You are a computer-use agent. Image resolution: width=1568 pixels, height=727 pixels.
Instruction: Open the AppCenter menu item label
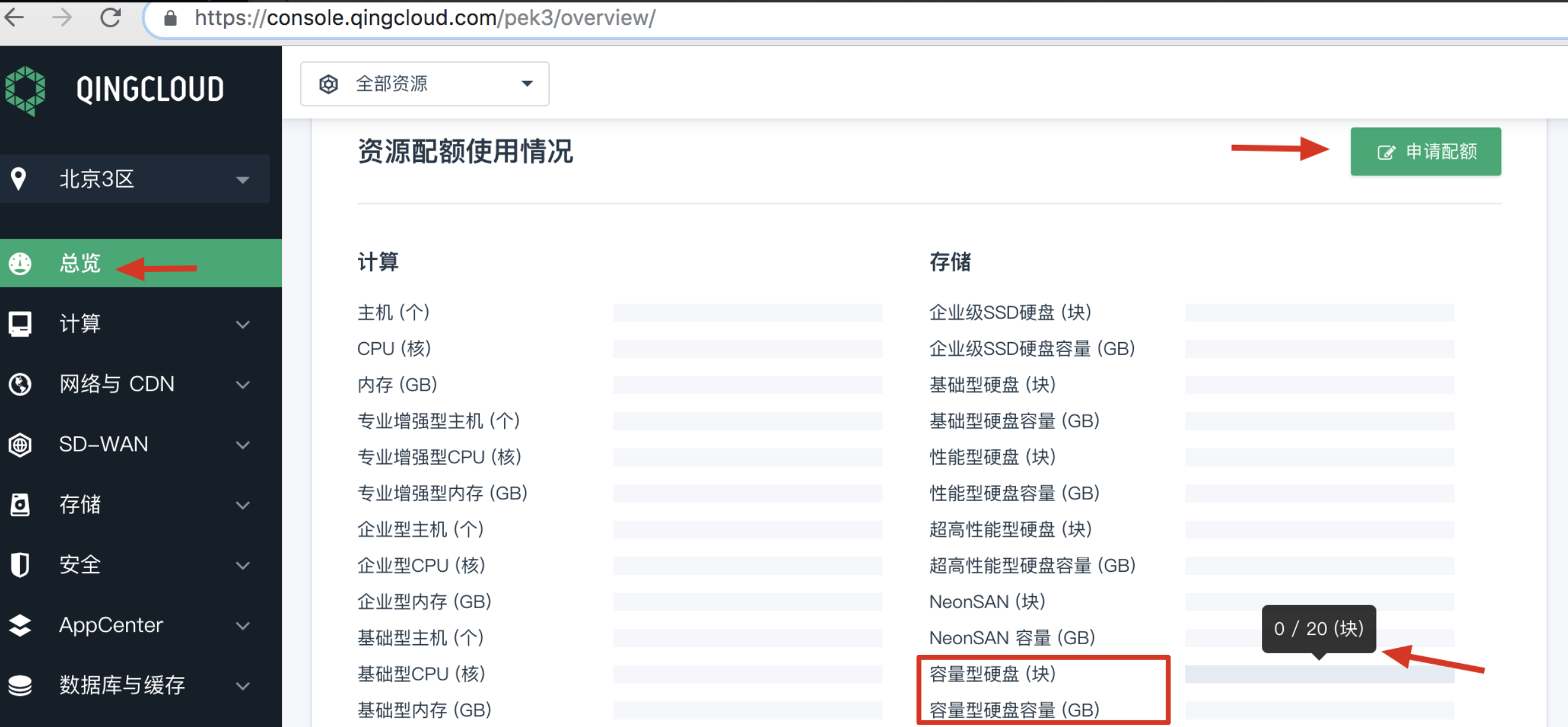coord(111,625)
